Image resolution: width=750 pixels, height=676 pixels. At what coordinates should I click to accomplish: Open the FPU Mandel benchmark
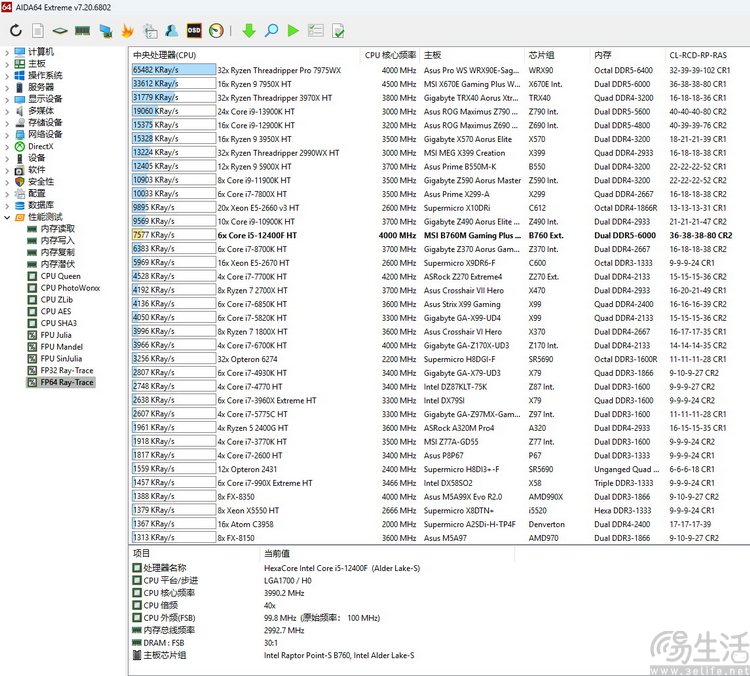55,347
